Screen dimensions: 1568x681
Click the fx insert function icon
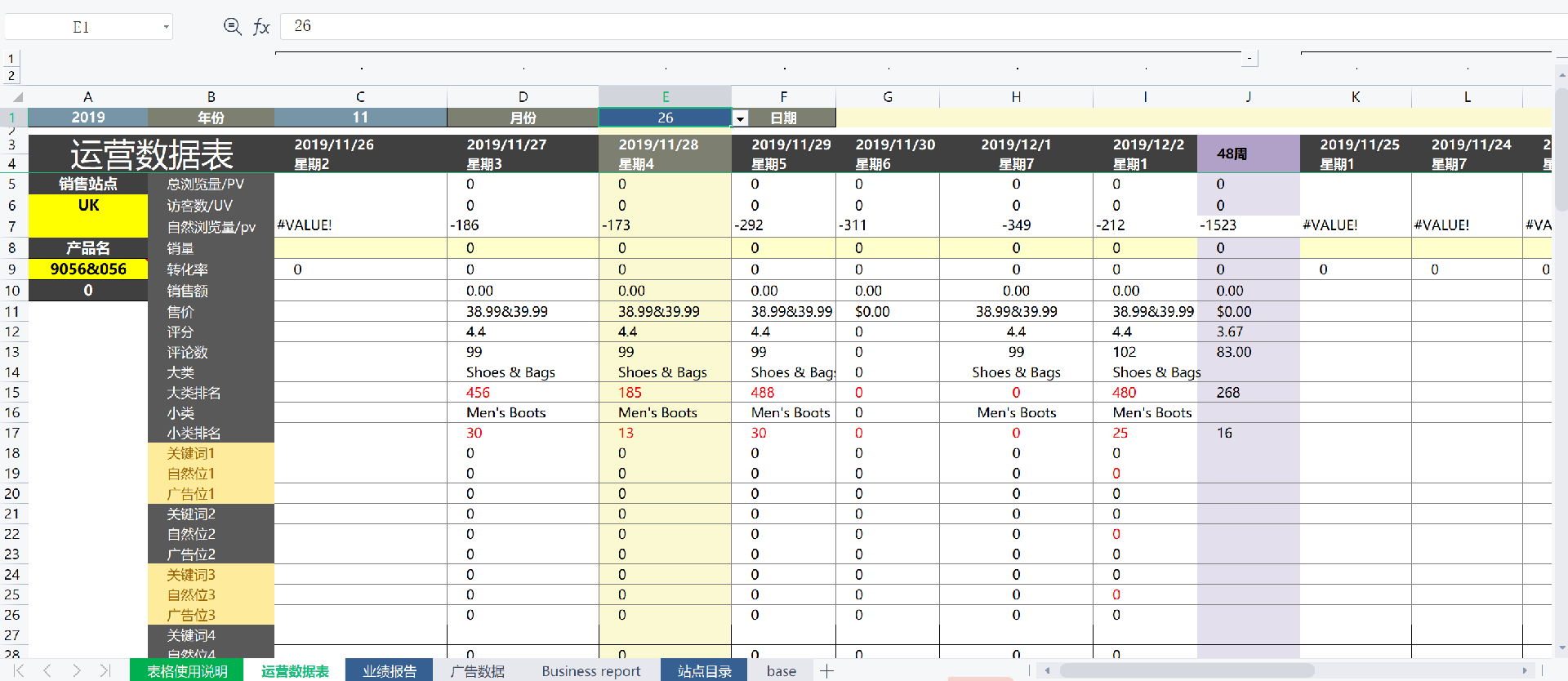[x=261, y=27]
